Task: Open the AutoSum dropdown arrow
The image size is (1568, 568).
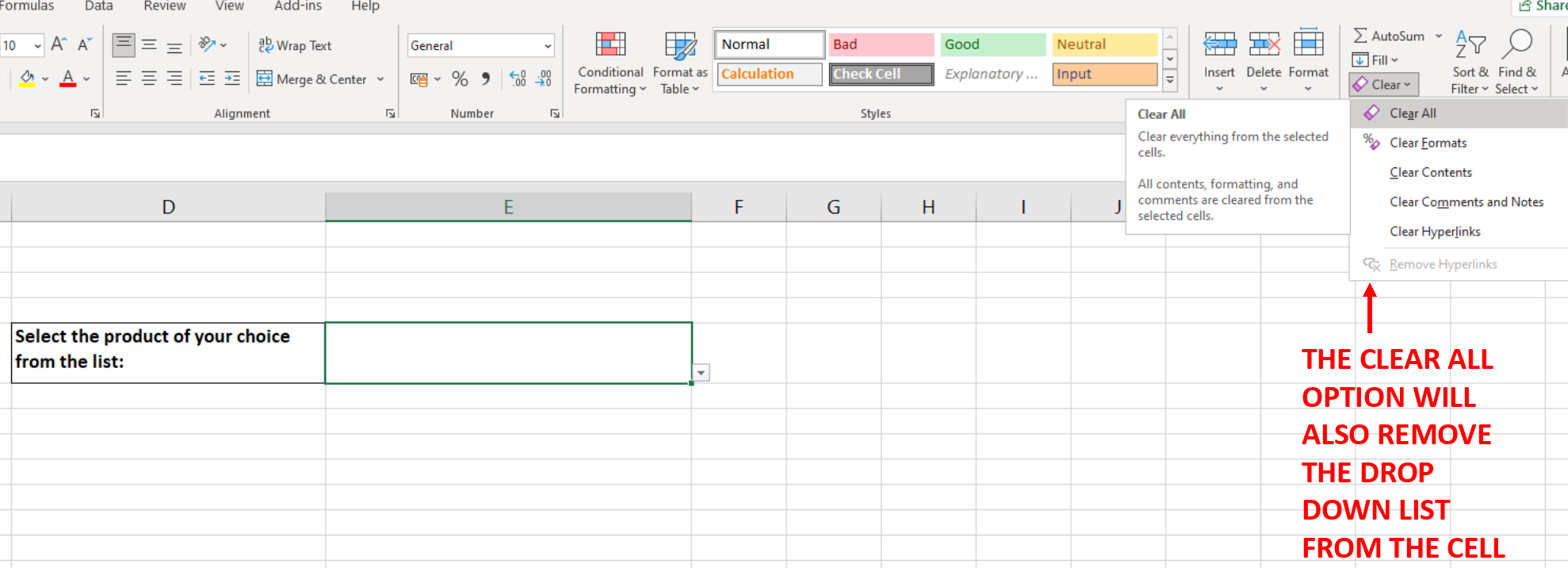Action: click(1438, 36)
